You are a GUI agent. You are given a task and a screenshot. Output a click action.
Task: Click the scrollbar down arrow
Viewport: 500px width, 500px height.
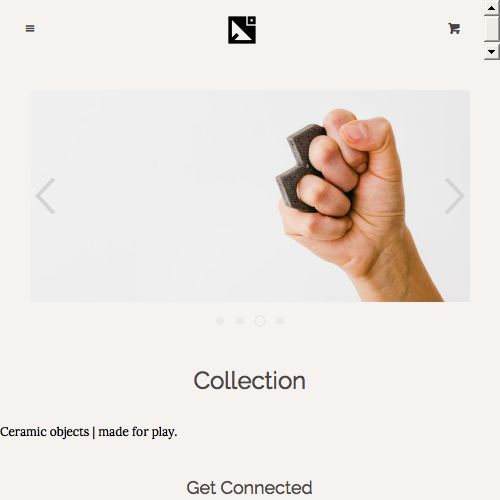pyautogui.click(x=491, y=52)
